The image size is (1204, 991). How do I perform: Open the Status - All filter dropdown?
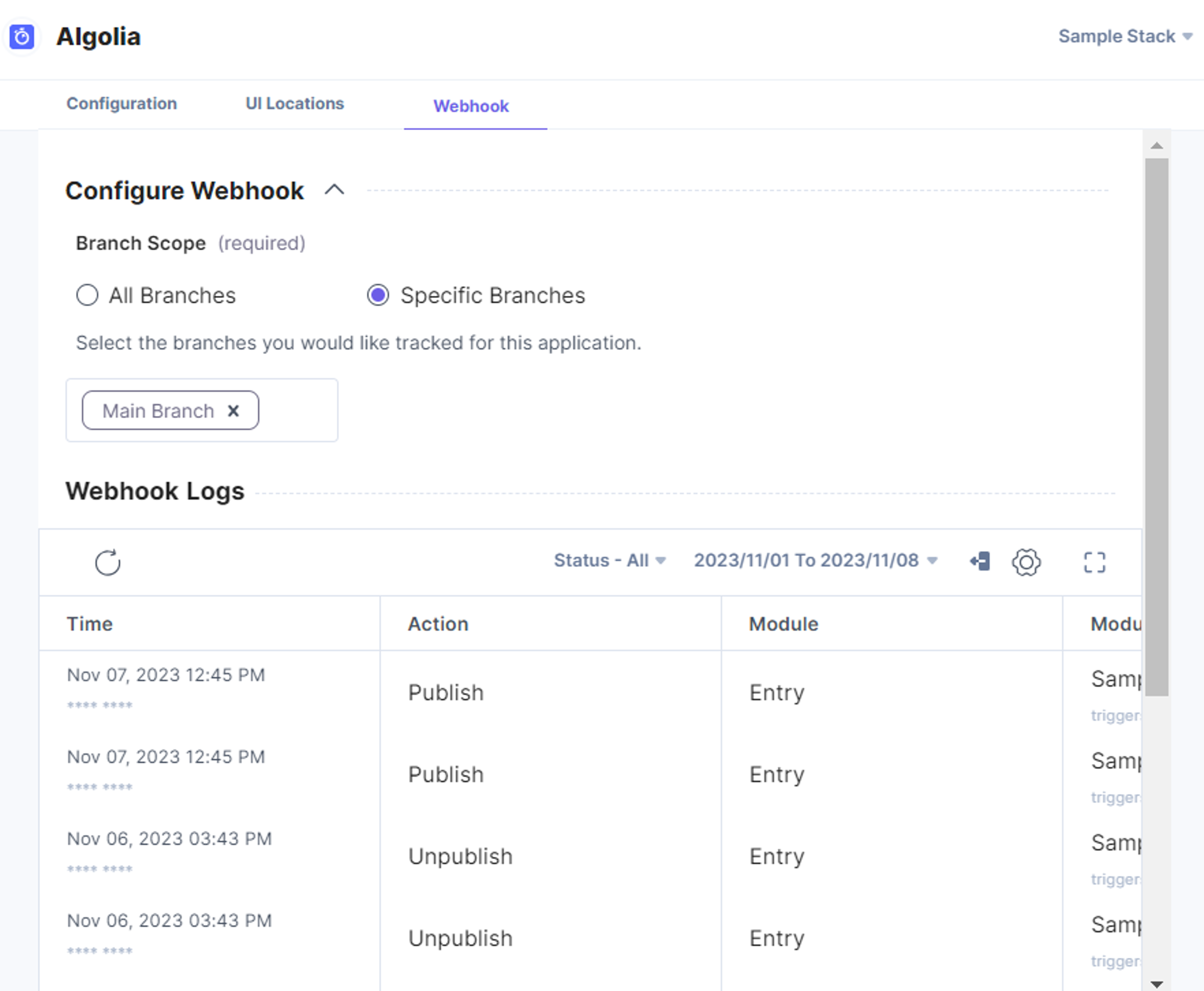610,561
